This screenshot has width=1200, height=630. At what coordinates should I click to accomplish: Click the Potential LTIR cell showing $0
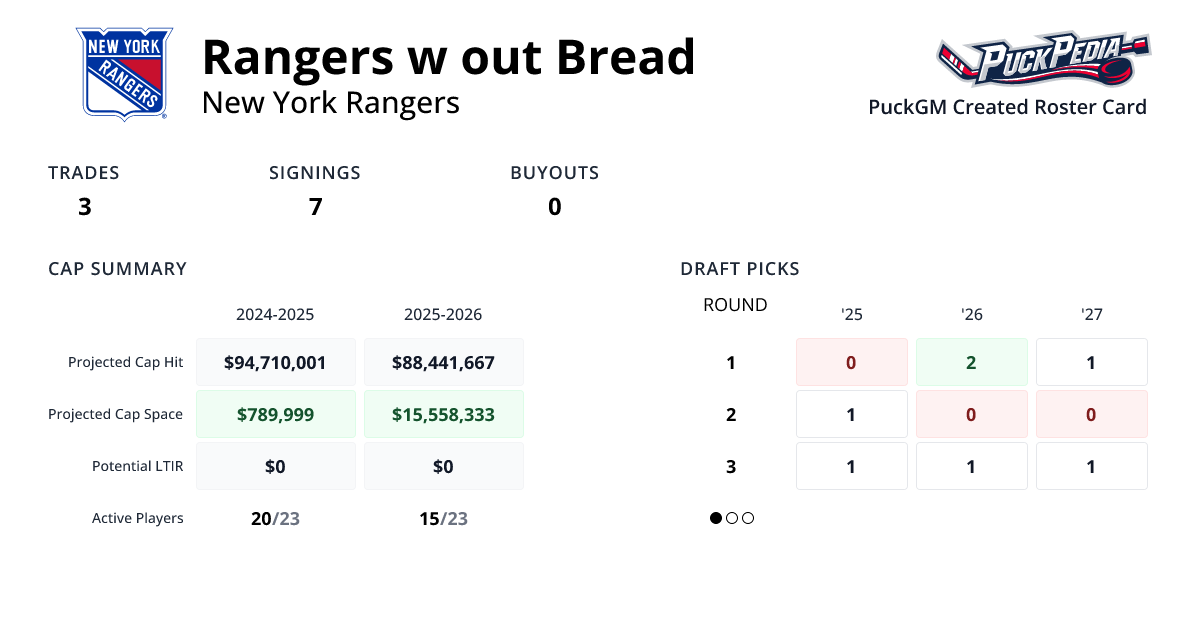click(x=276, y=465)
